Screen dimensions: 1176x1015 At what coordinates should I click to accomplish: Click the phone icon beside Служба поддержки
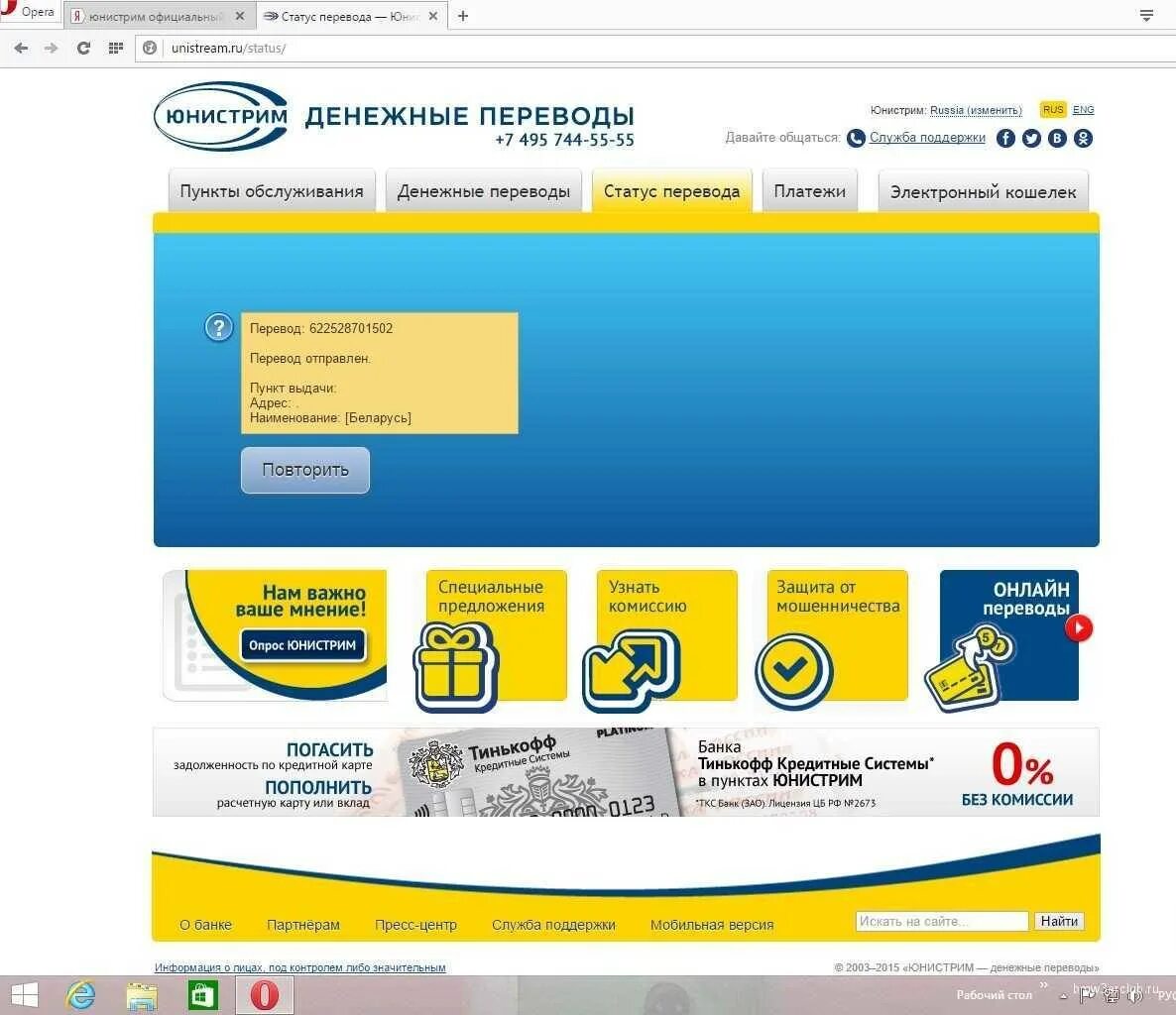856,138
